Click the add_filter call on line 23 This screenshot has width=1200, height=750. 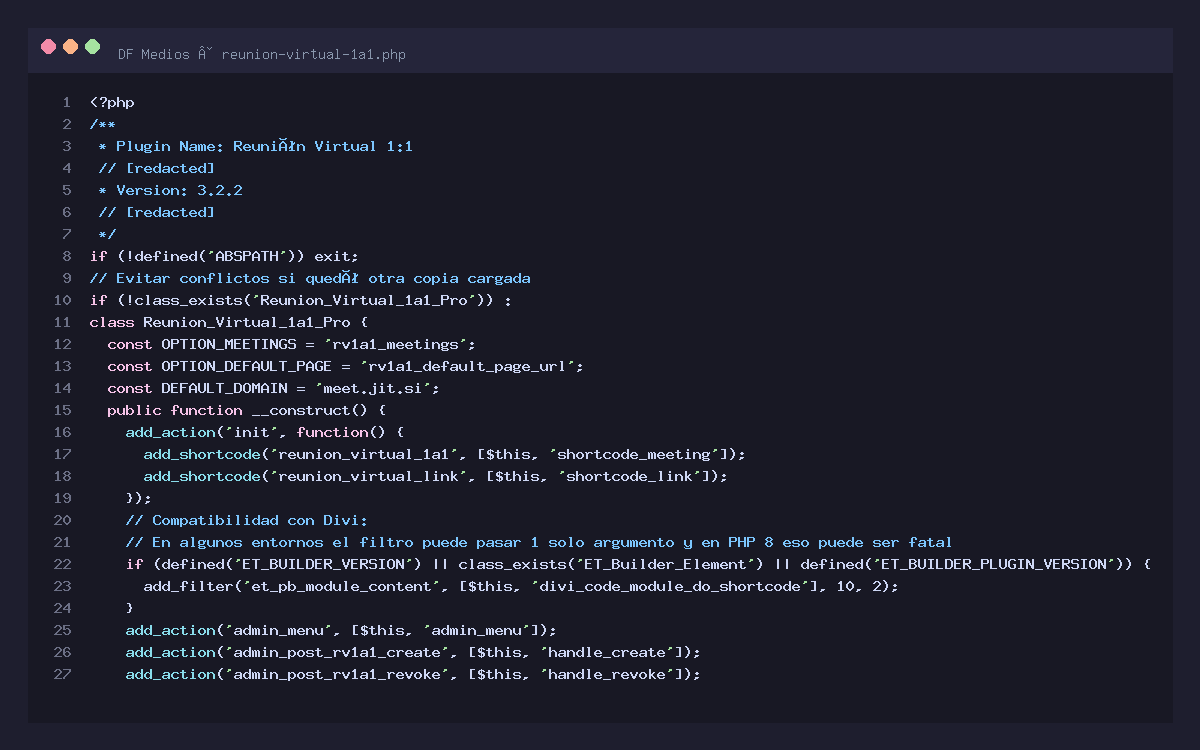tap(184, 586)
